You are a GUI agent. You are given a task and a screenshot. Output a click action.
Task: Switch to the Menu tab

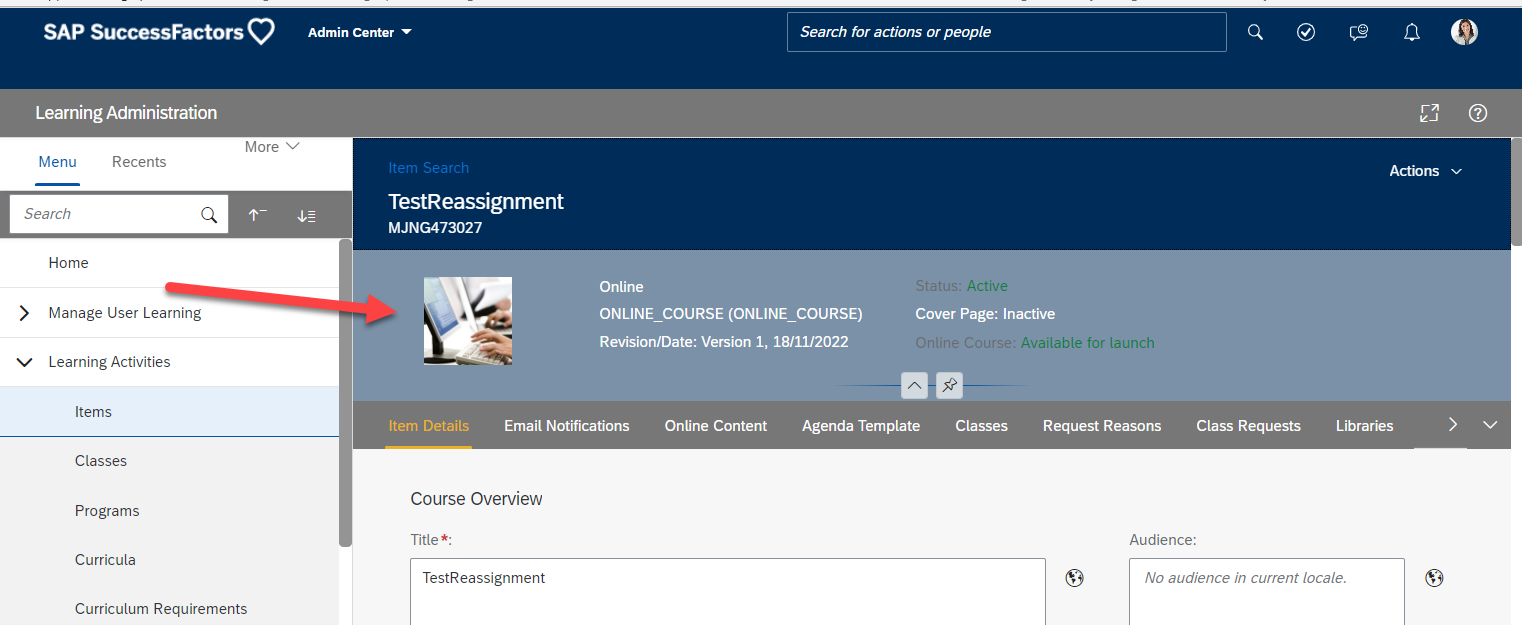point(57,162)
